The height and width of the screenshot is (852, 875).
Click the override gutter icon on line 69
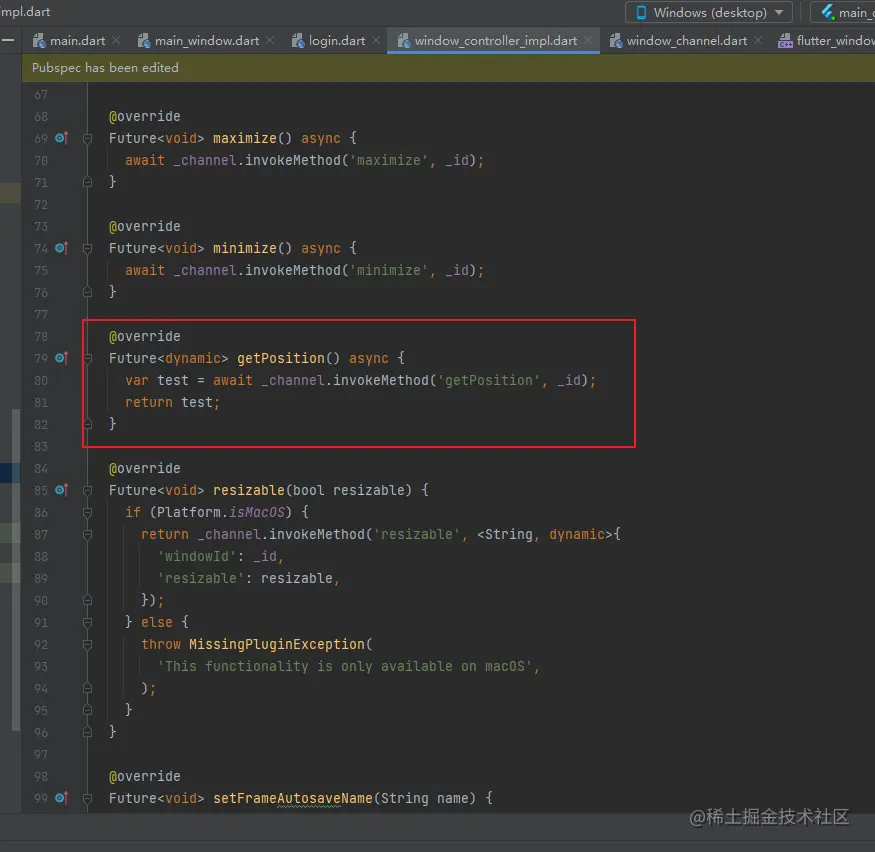pyautogui.click(x=61, y=138)
